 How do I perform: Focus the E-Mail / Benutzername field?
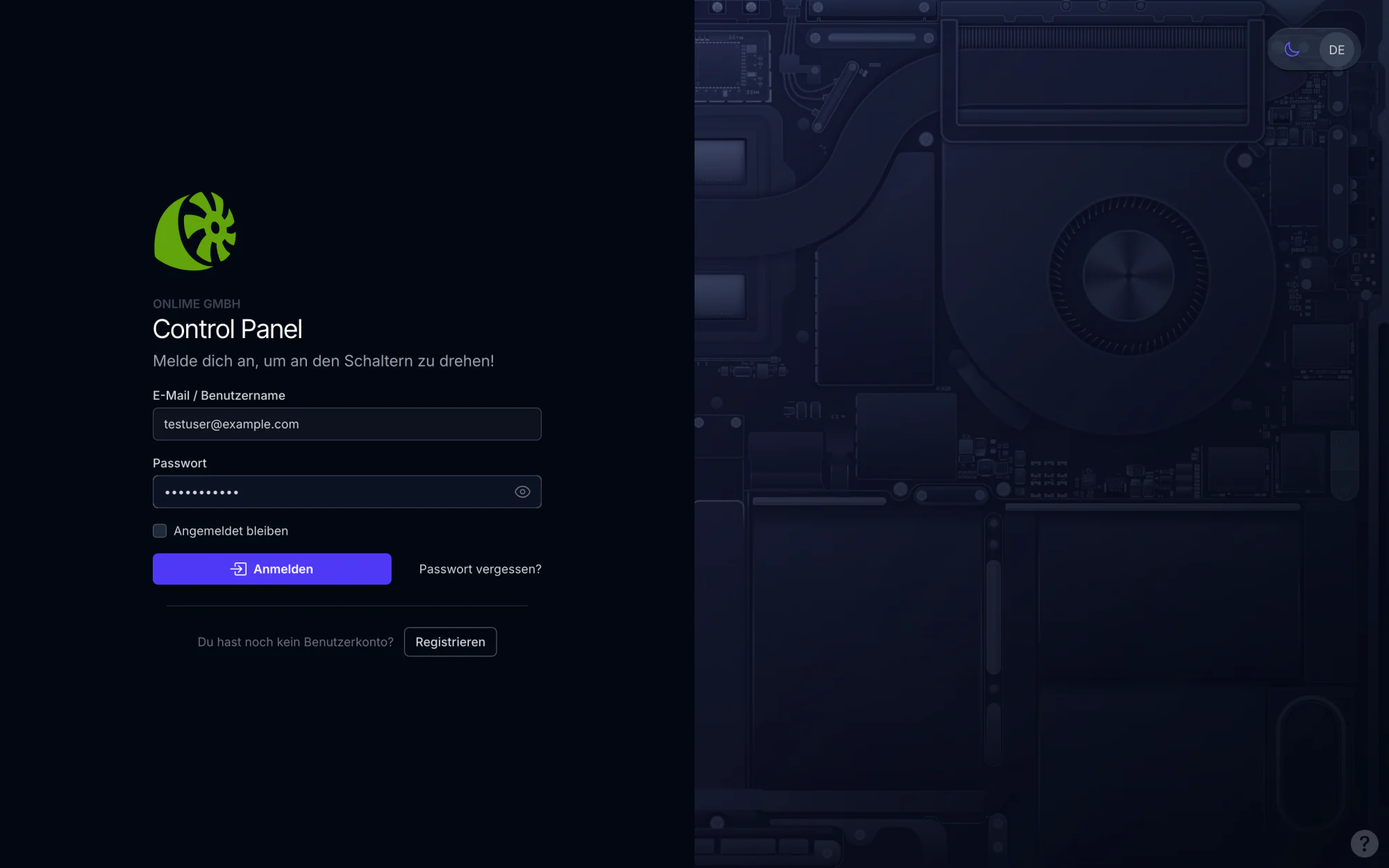[x=347, y=424]
